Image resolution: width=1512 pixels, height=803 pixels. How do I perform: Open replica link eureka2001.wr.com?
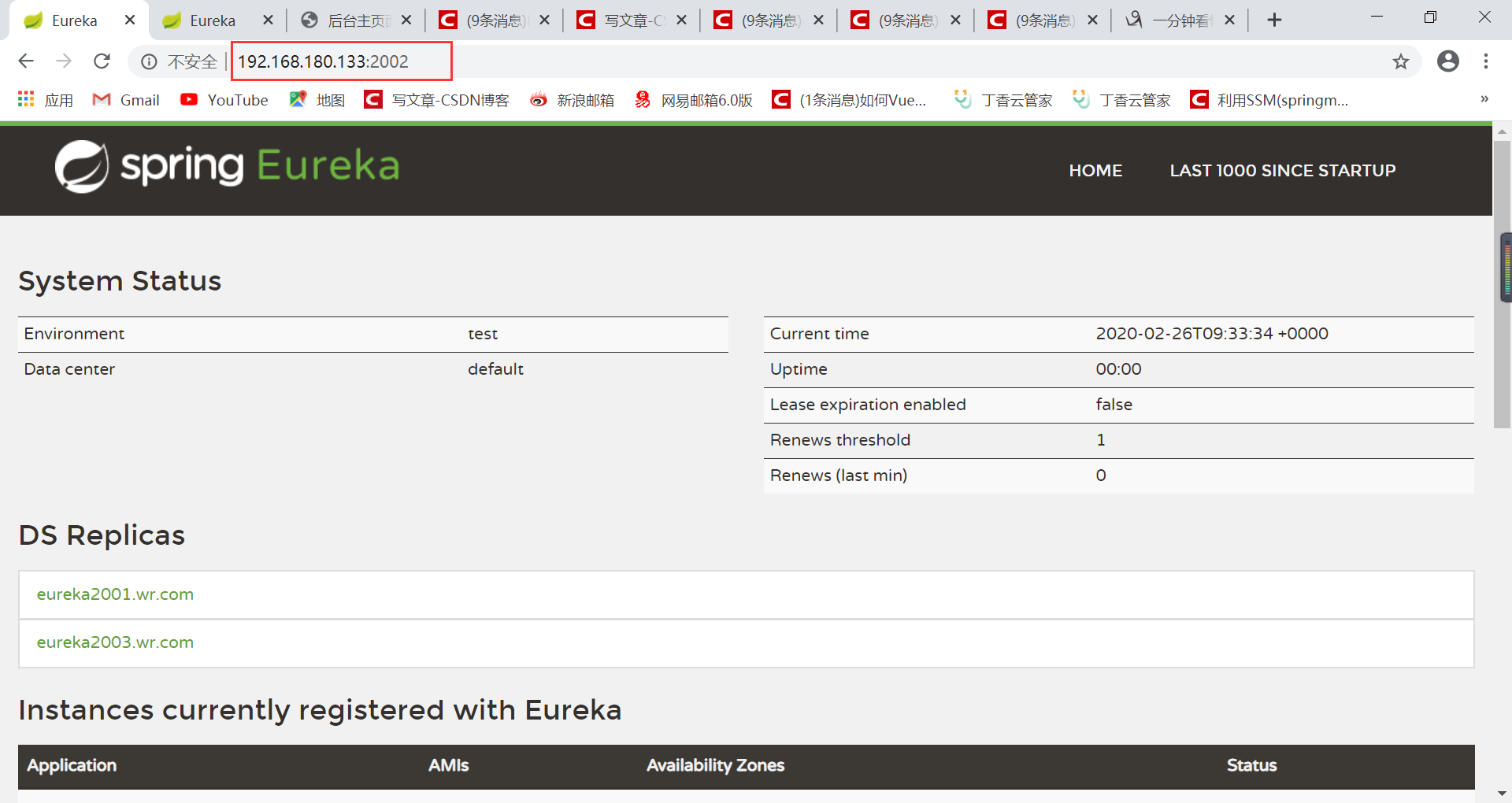(115, 594)
